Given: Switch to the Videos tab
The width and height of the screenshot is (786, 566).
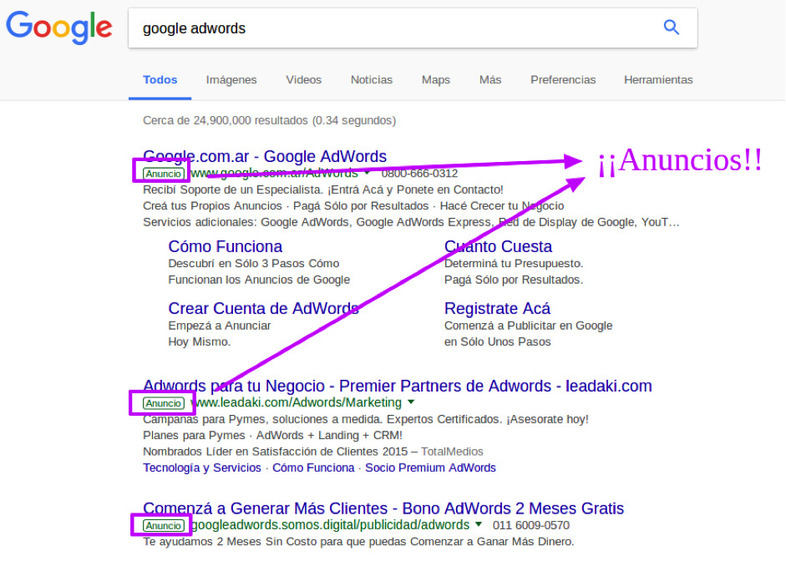Looking at the screenshot, I should click(304, 80).
